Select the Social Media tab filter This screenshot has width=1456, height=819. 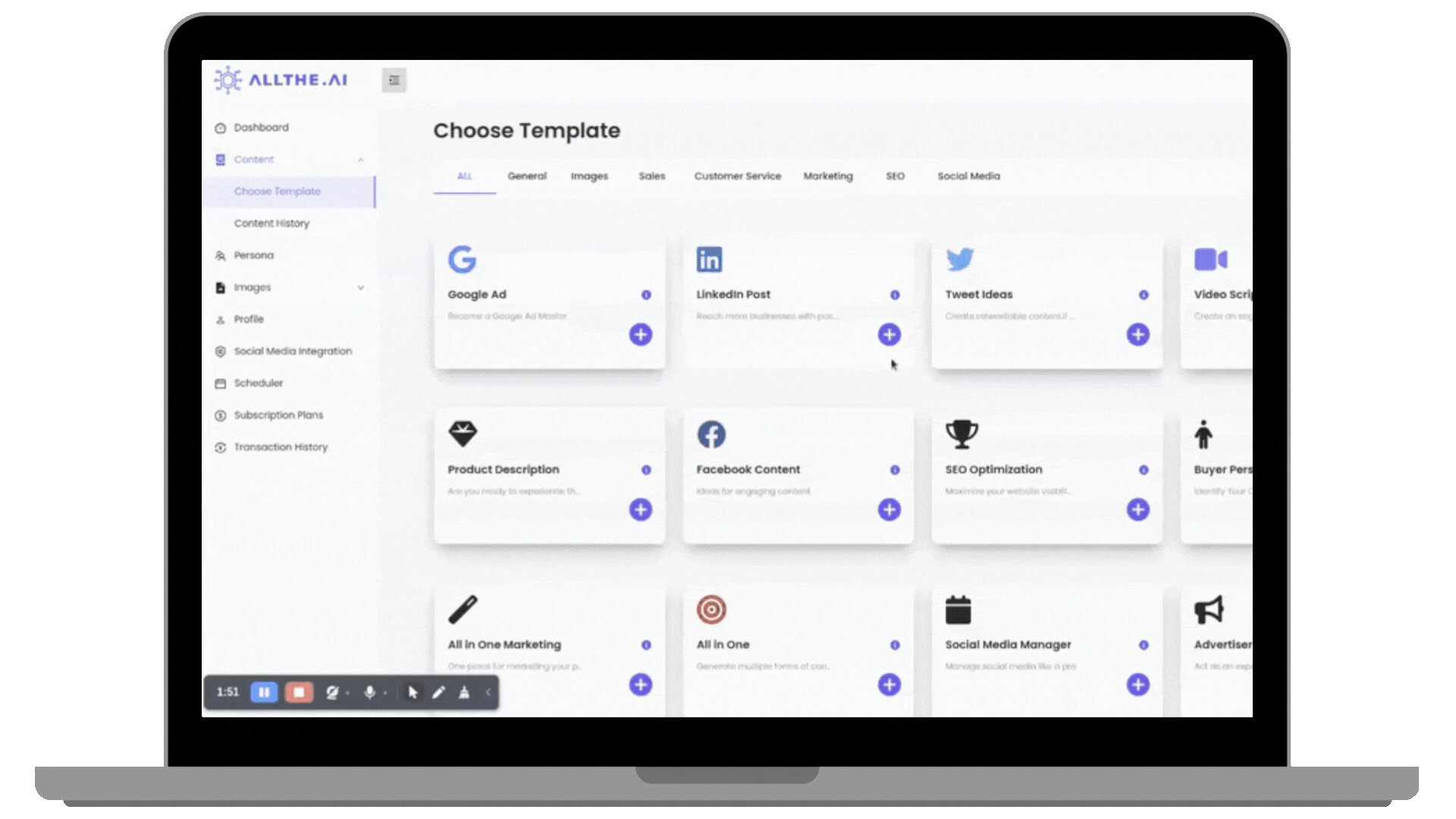(x=967, y=176)
